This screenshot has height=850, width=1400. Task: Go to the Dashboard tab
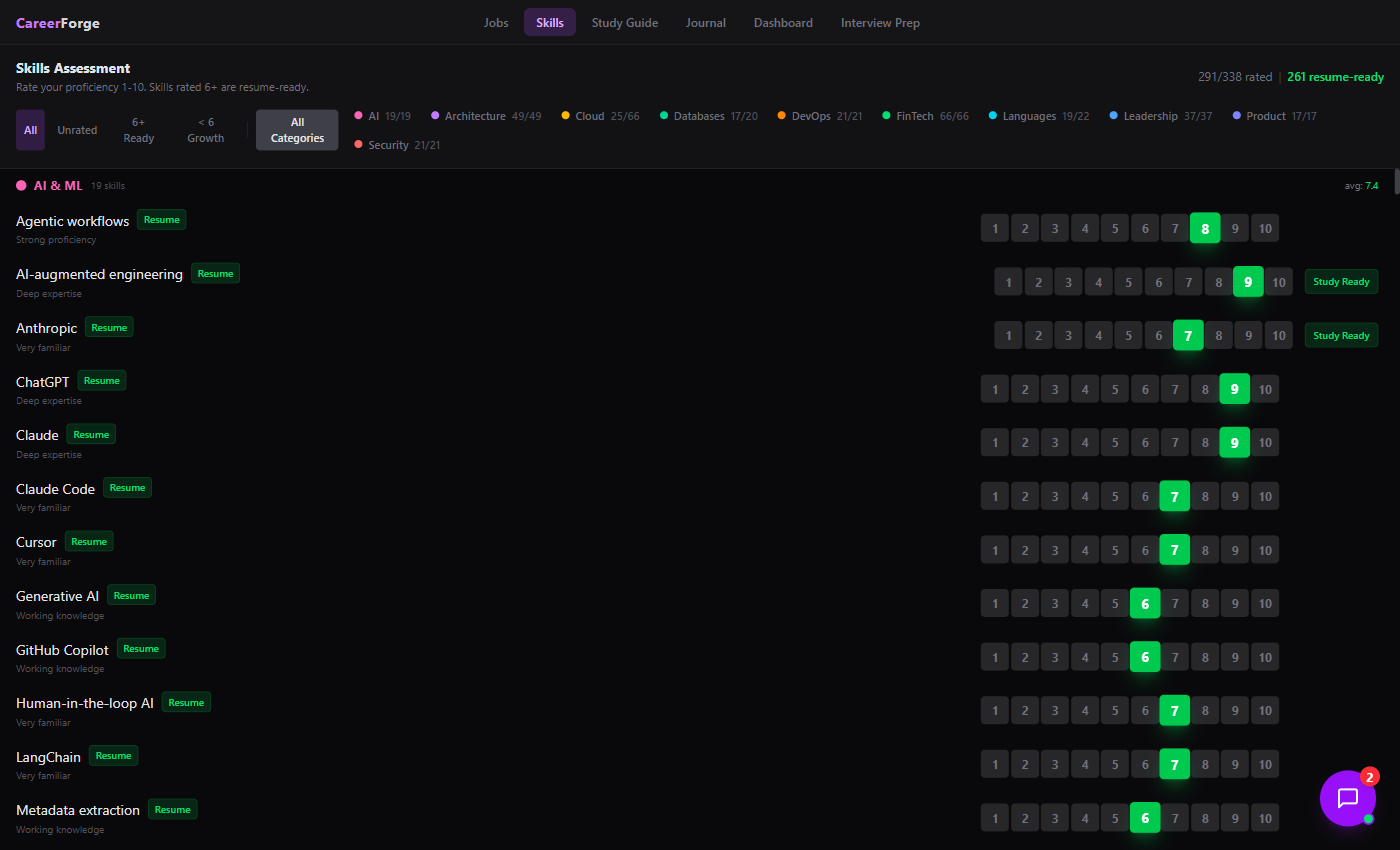coord(783,23)
